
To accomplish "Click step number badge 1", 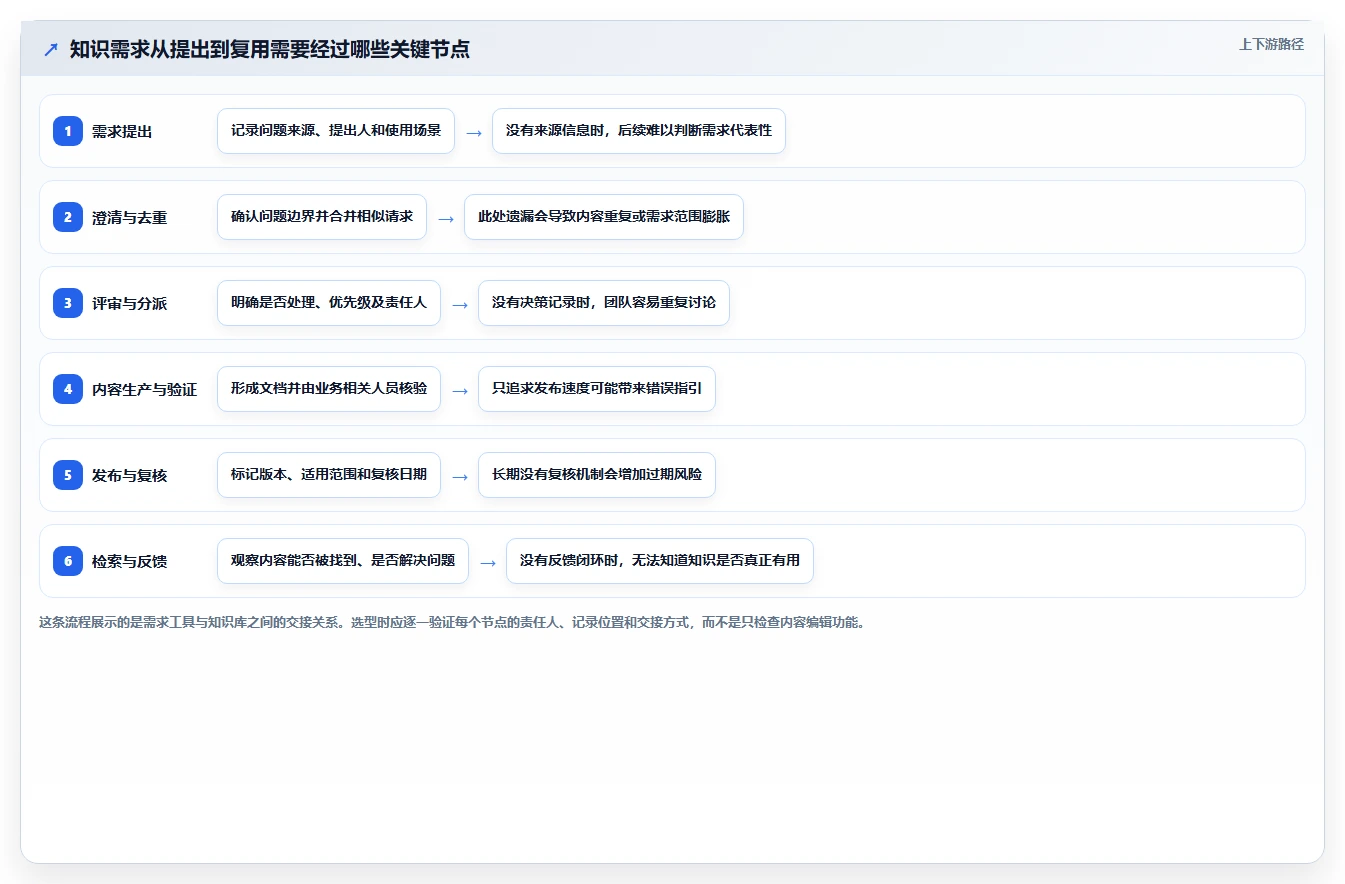I will 68,131.
